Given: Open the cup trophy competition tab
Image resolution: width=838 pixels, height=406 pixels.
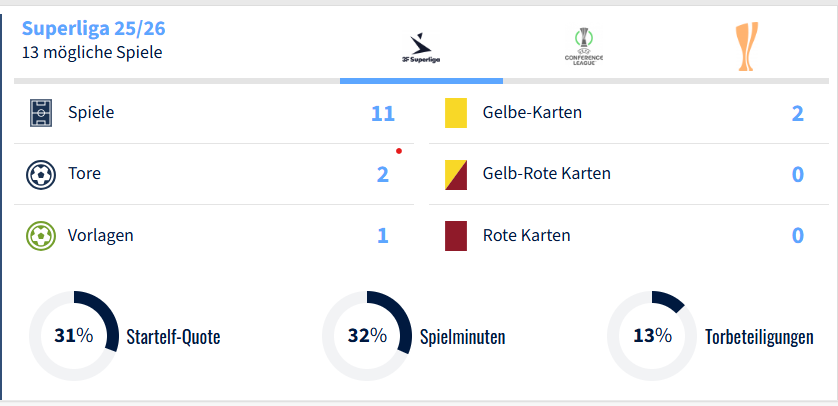Looking at the screenshot, I should [x=746, y=47].
